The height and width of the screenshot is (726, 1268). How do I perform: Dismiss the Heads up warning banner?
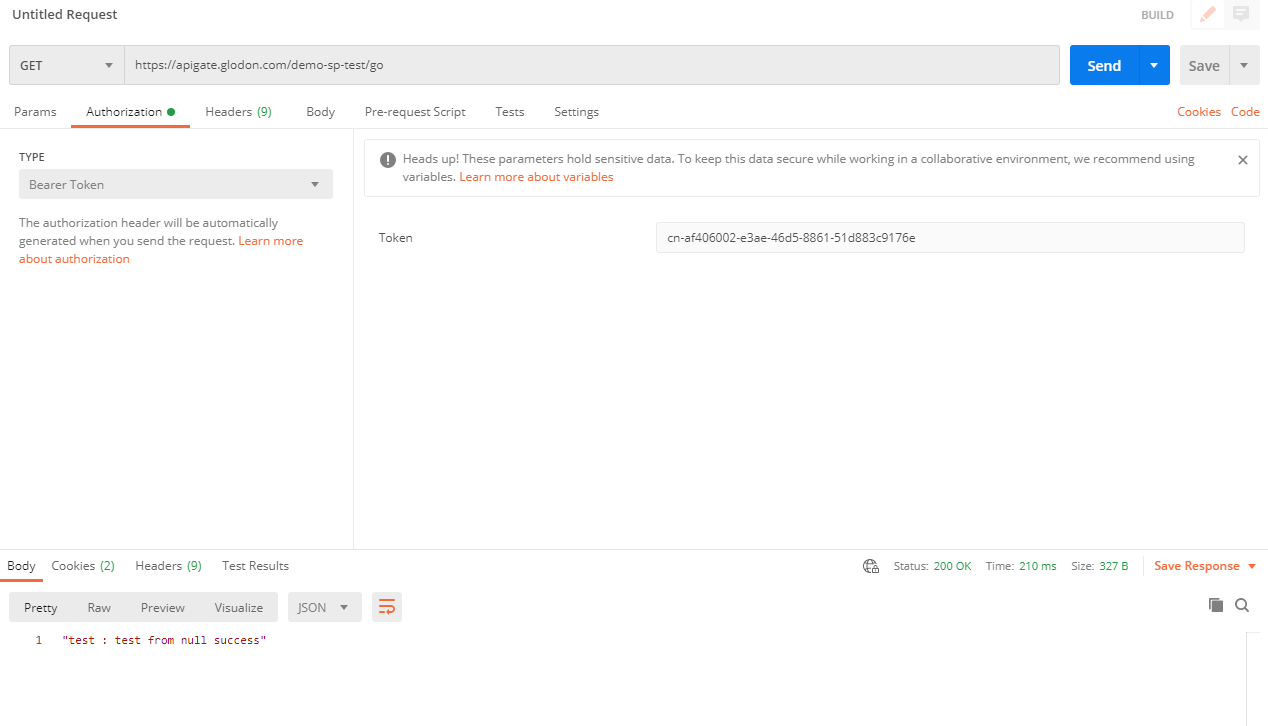1242,160
